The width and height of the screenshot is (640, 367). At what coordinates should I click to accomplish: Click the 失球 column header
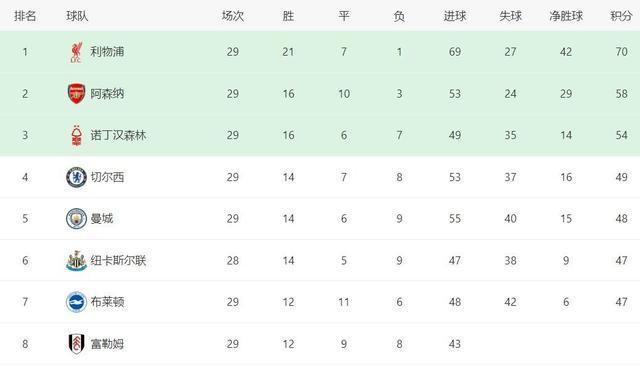pyautogui.click(x=510, y=16)
